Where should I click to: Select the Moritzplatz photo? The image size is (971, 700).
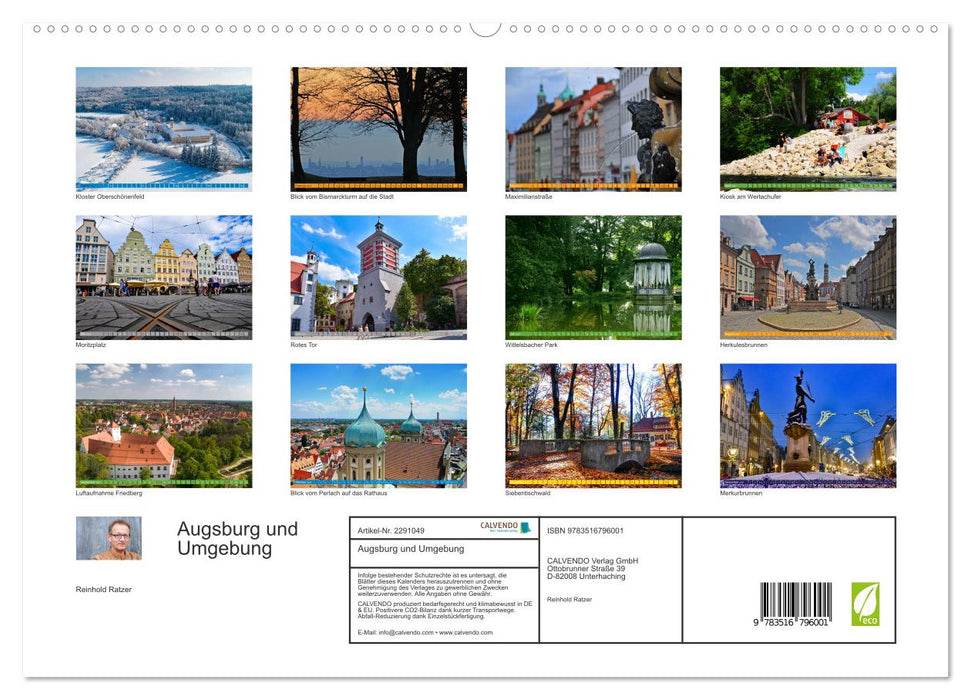[163, 277]
